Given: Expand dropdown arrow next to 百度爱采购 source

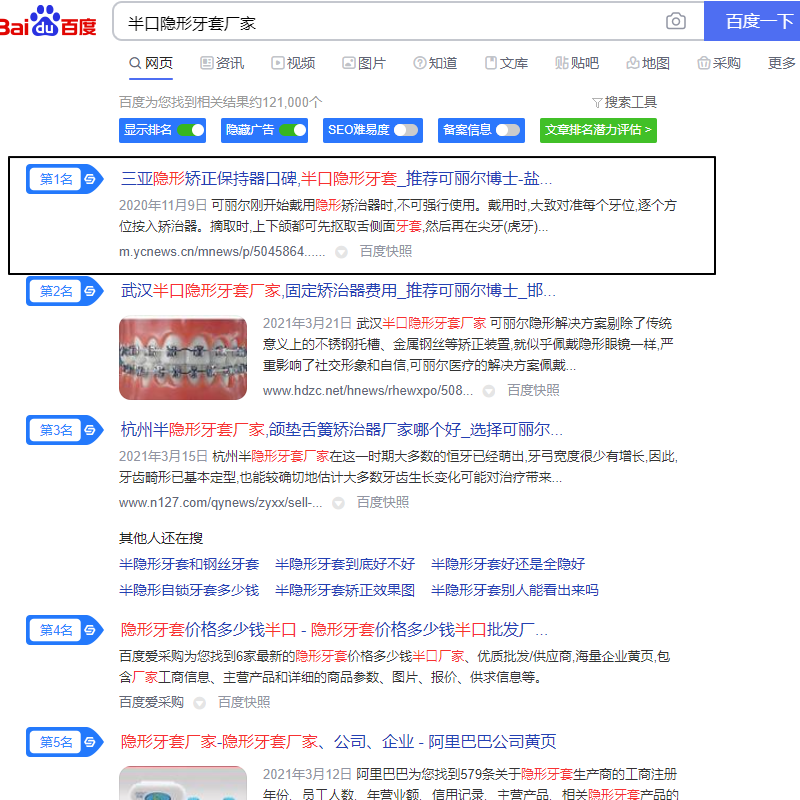Looking at the screenshot, I should point(199,703).
